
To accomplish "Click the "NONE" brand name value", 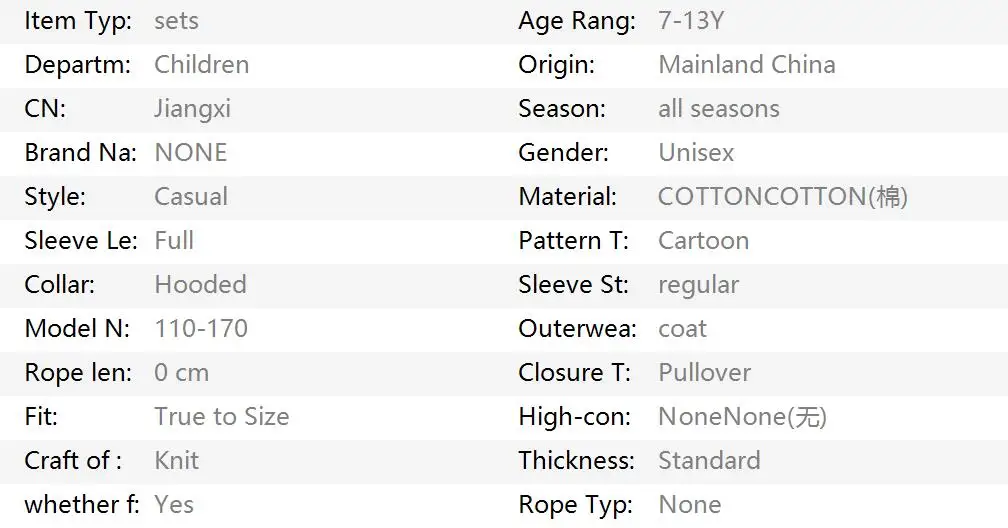I will coord(190,153).
